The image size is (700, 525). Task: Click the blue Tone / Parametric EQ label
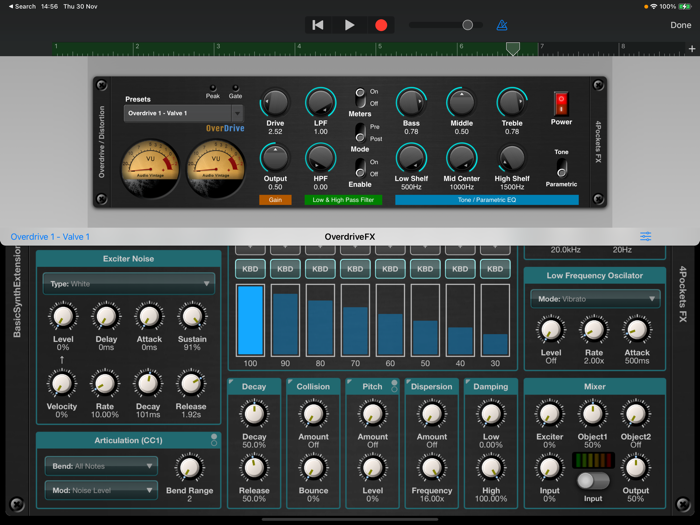487,200
